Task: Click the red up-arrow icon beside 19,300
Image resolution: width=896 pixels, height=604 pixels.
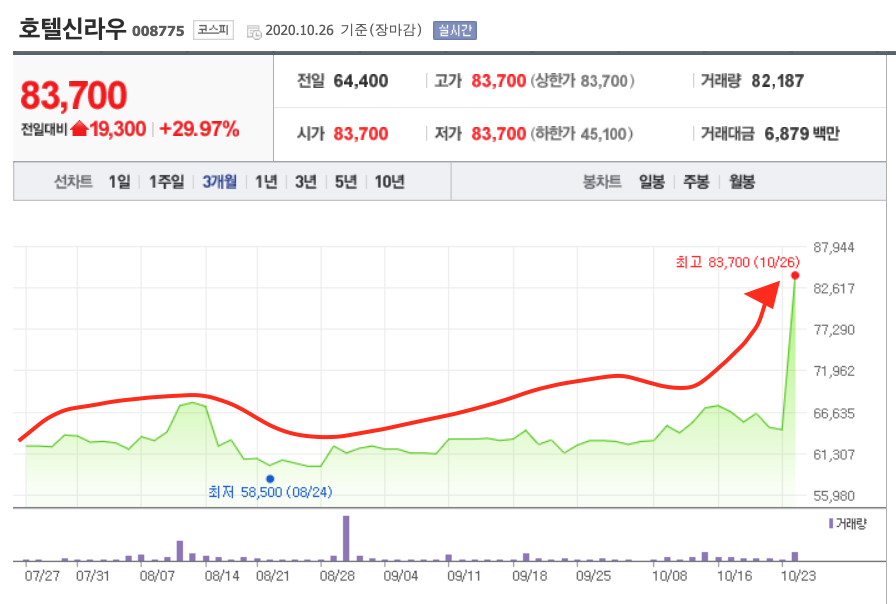Action: point(79,129)
